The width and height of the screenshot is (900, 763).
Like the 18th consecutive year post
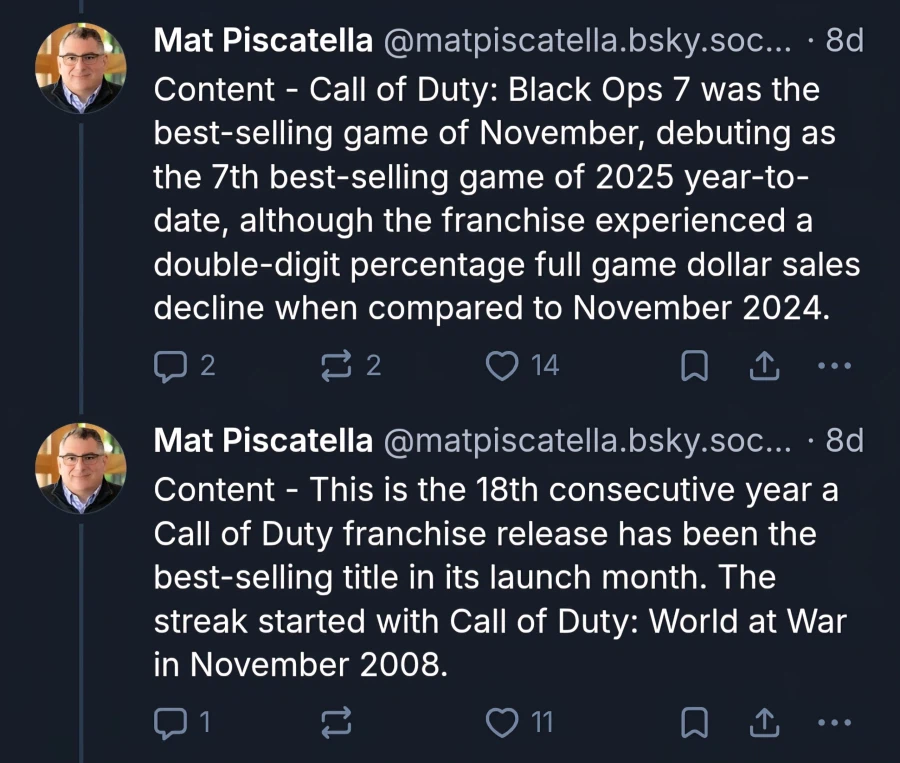[500, 721]
